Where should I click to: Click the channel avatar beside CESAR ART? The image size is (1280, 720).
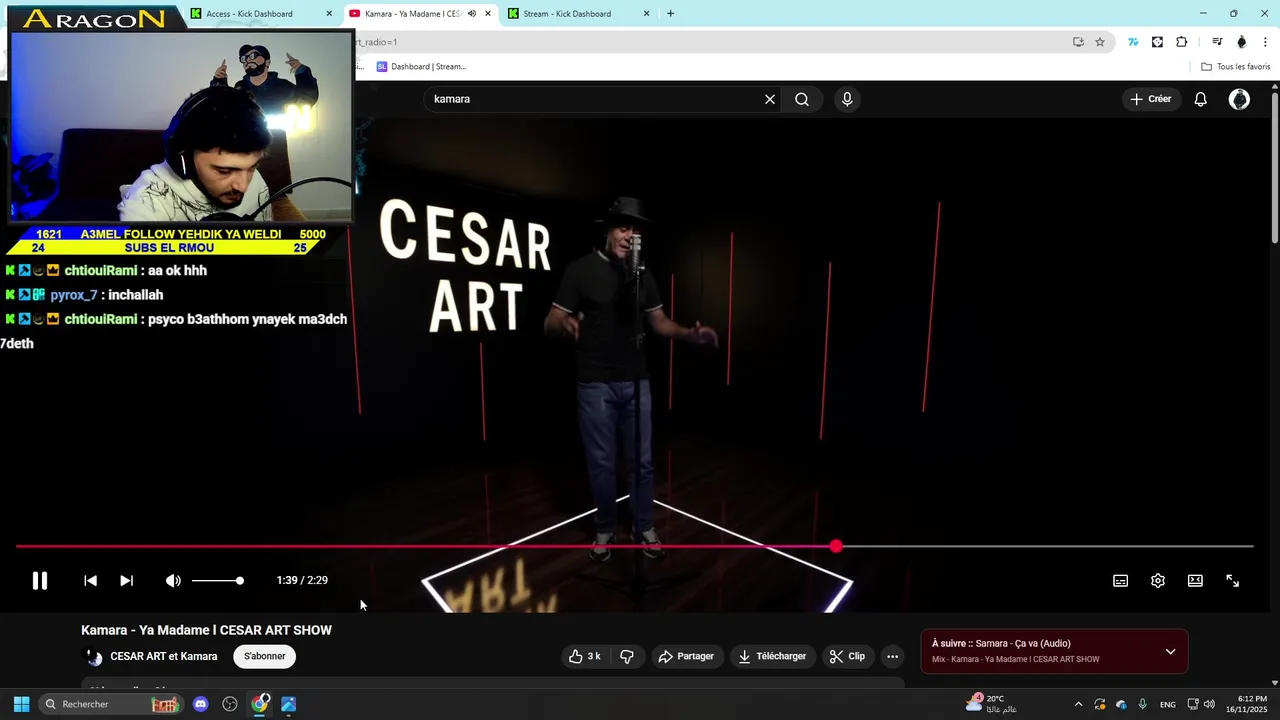[x=93, y=657]
